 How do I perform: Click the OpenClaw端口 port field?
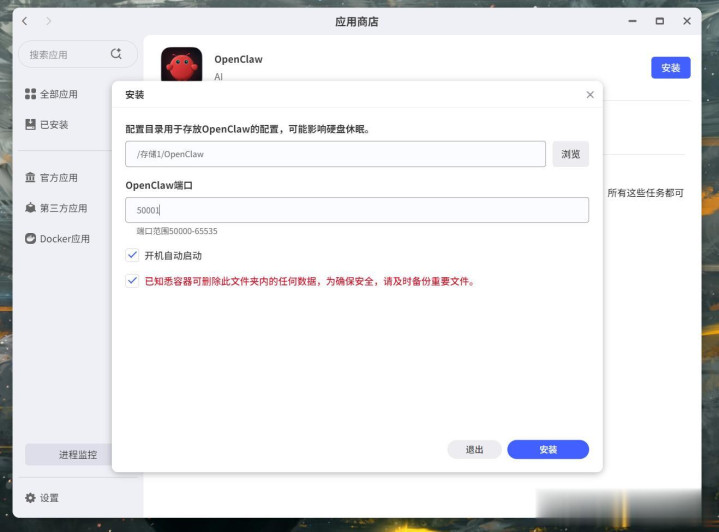357,210
